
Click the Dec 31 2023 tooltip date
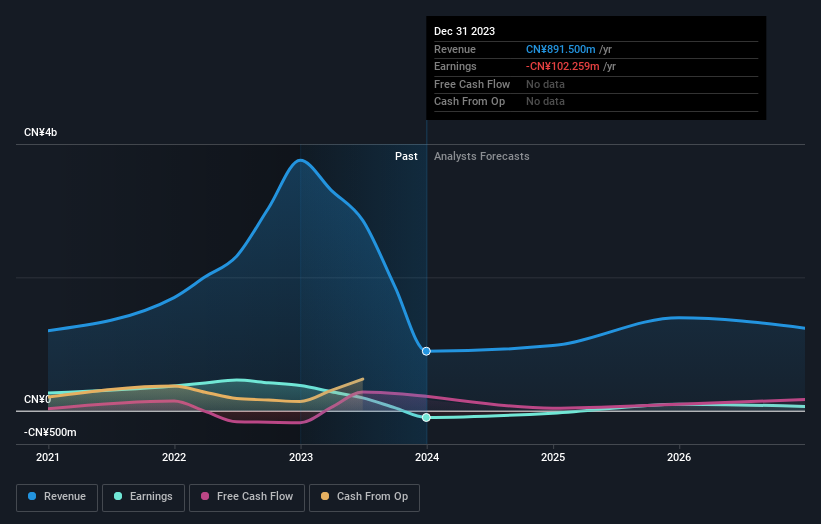click(464, 31)
